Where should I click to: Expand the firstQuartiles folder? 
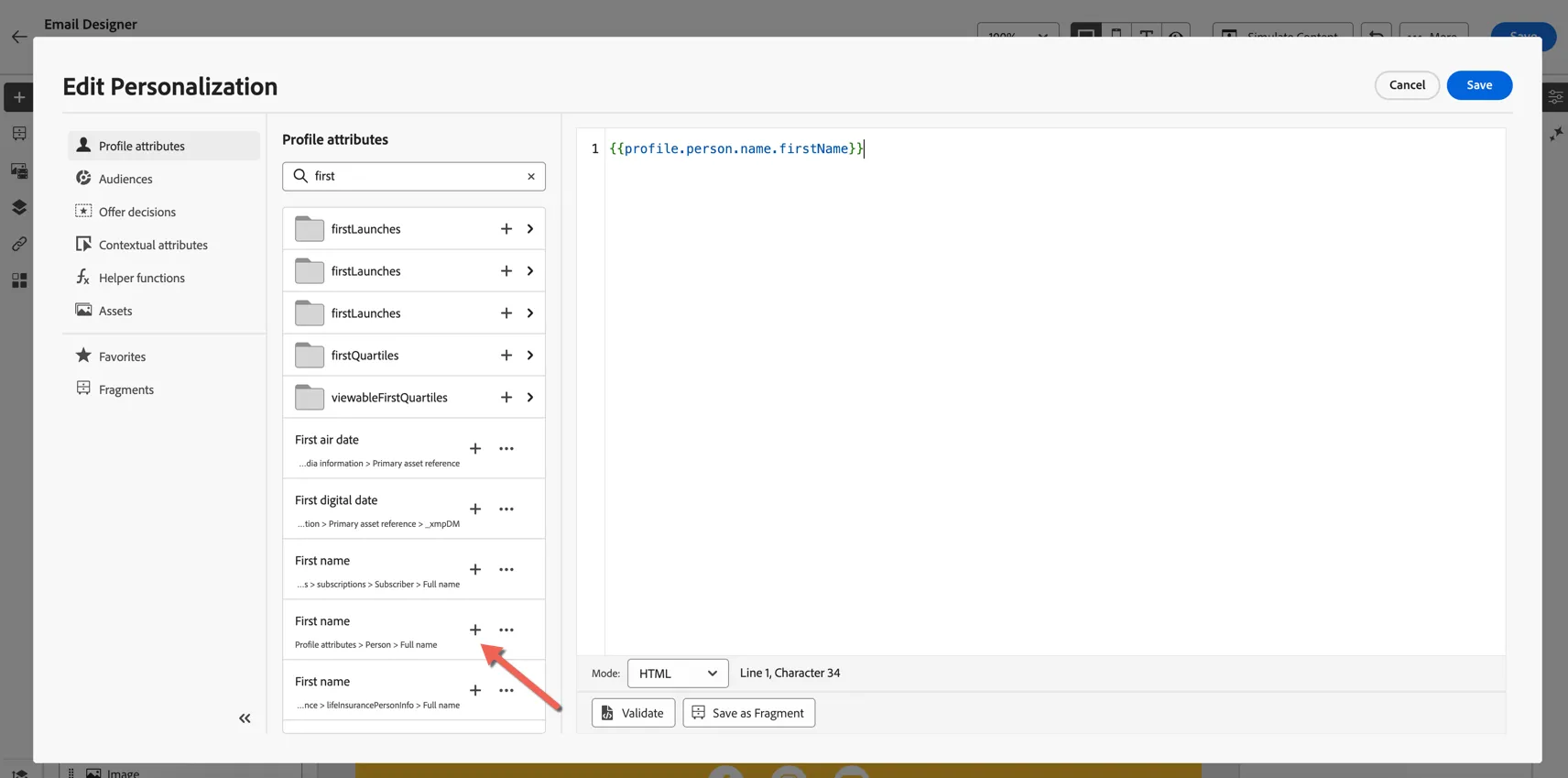(530, 356)
